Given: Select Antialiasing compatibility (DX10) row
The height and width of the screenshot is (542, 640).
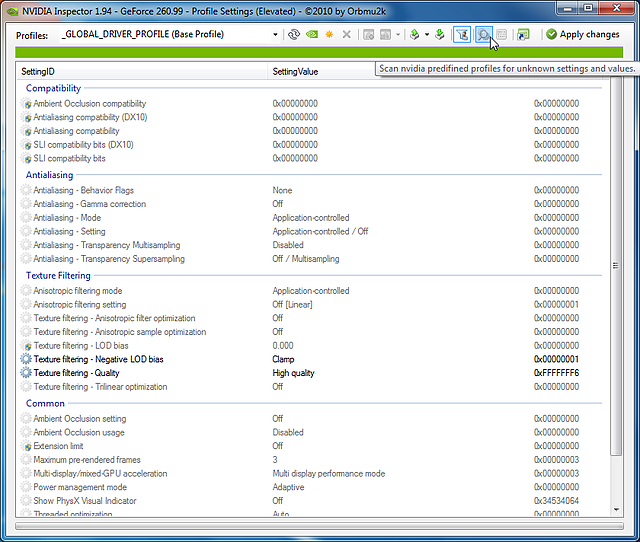Looking at the screenshot, I should [310, 117].
